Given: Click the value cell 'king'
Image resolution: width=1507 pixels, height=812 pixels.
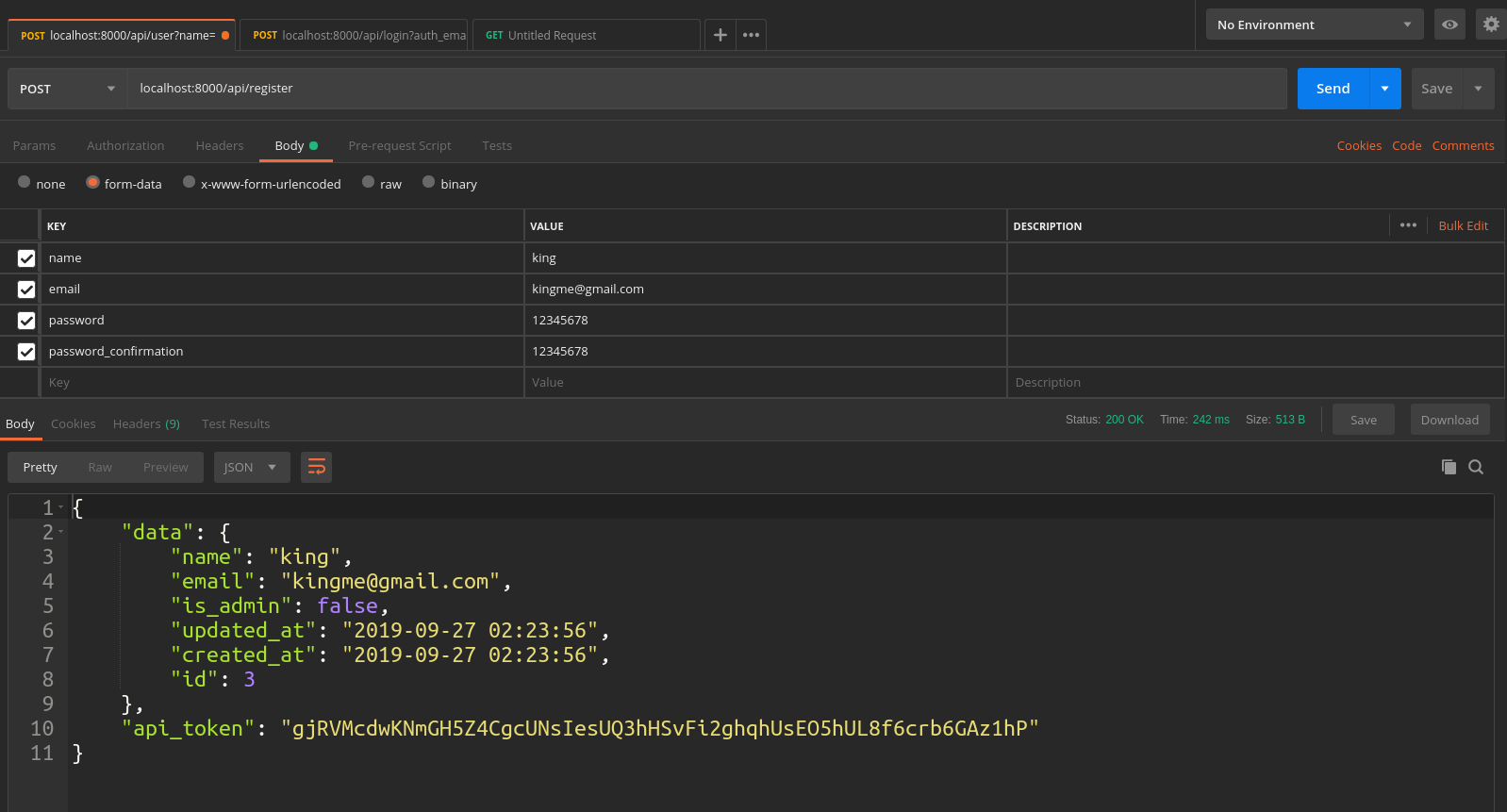Looking at the screenshot, I should click(x=766, y=258).
